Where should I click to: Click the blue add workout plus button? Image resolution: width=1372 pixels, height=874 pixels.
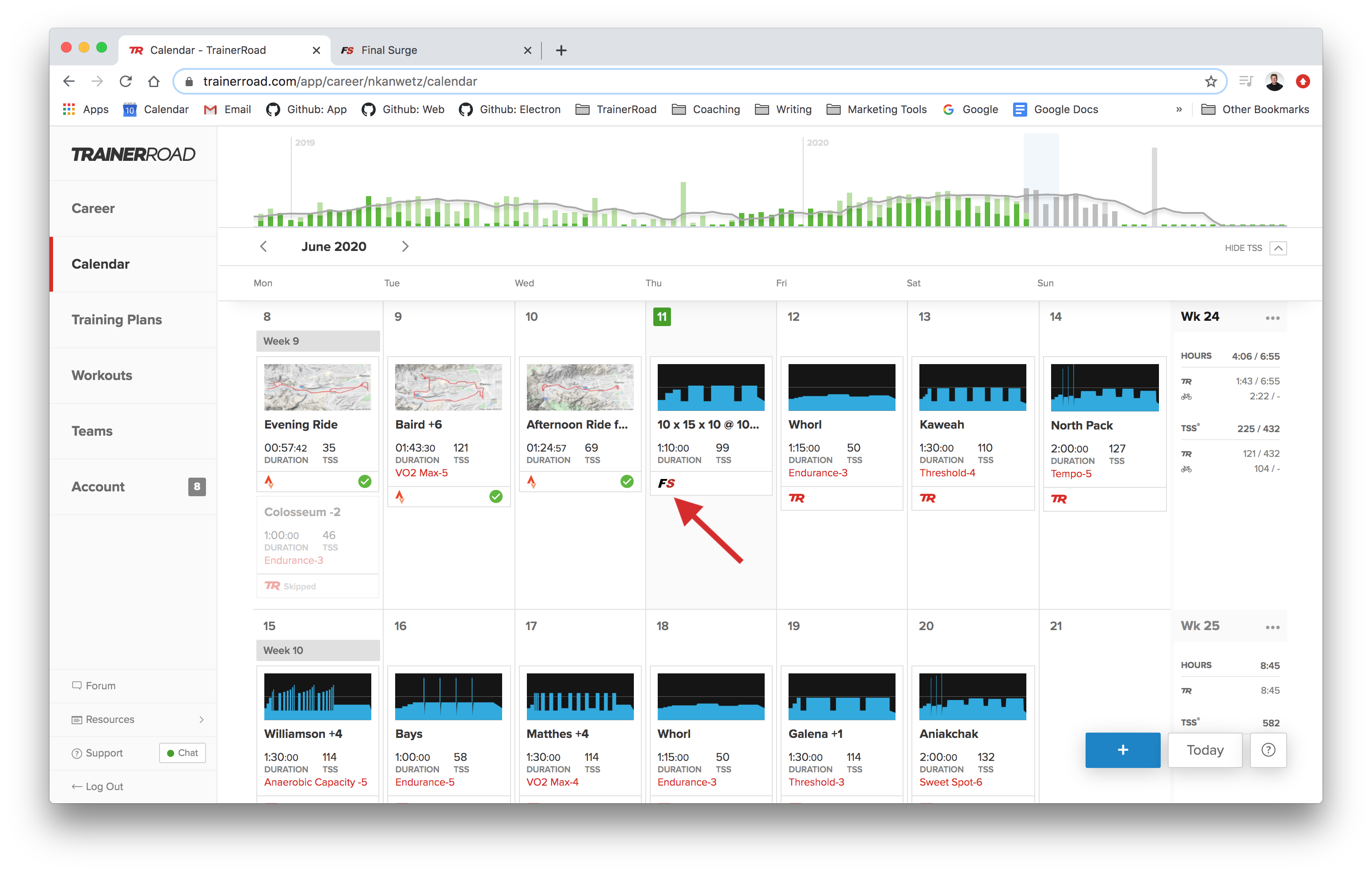click(x=1122, y=750)
